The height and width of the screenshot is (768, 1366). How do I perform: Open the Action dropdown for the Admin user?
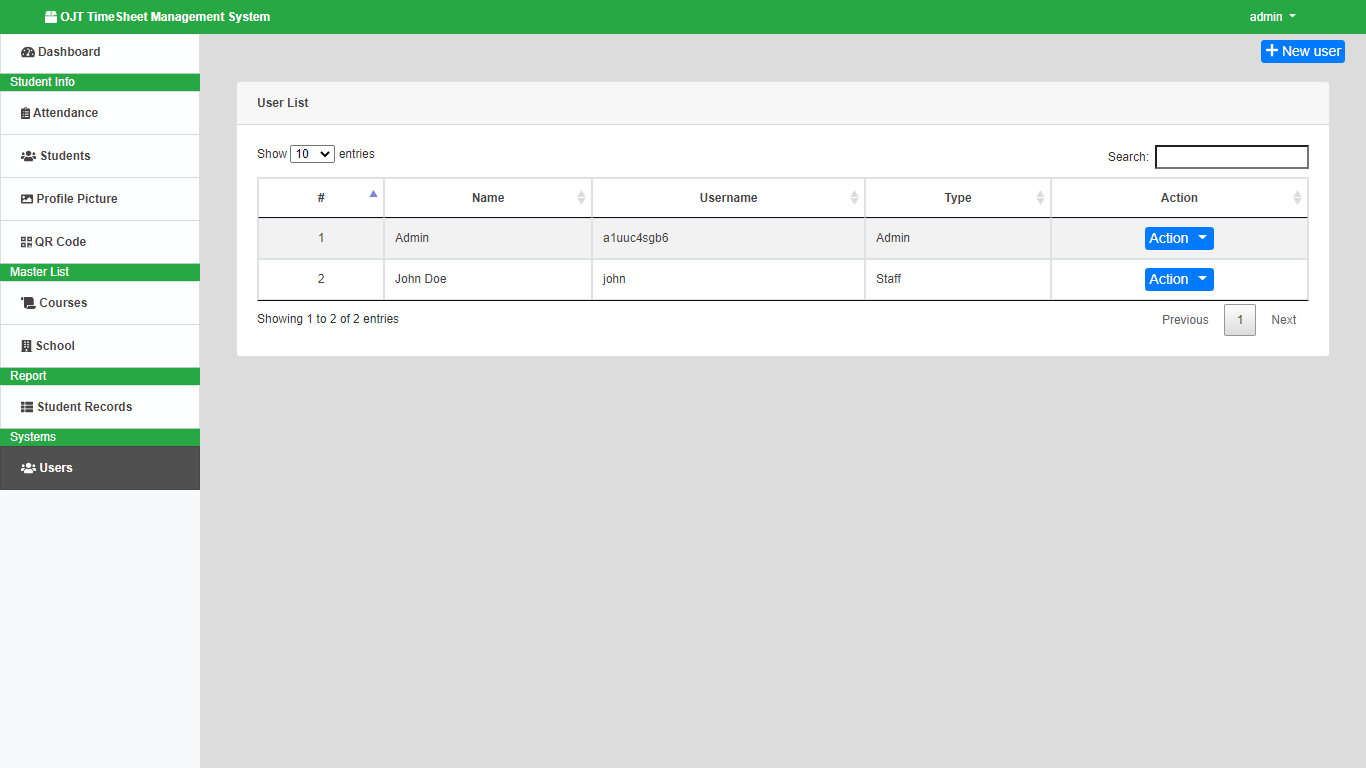pos(1179,238)
